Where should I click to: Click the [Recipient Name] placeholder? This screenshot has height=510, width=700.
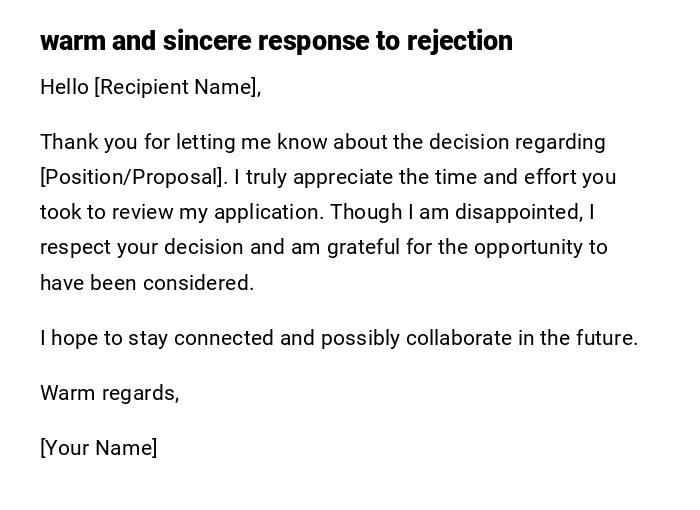click(175, 87)
